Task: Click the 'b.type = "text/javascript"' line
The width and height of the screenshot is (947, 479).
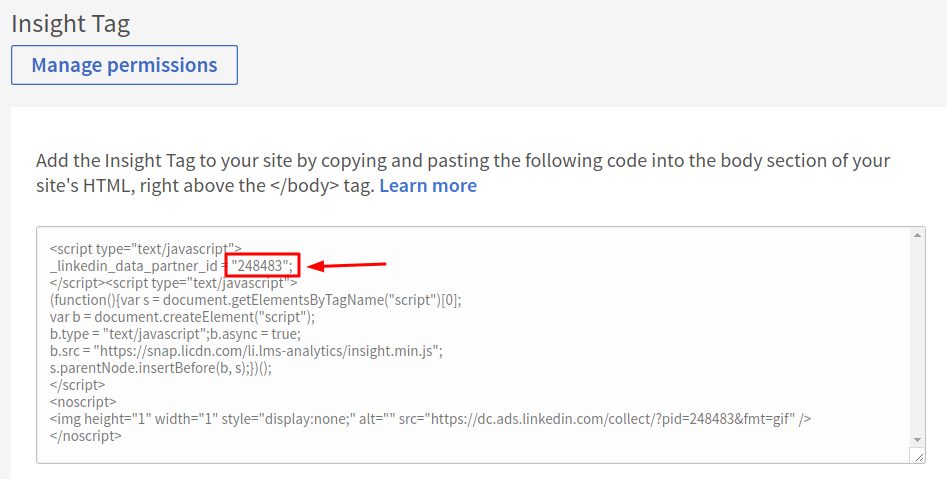Action: tap(175, 334)
